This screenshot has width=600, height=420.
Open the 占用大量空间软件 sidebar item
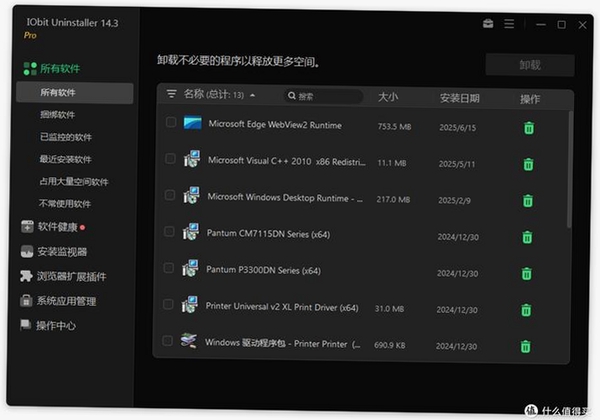coord(74,181)
